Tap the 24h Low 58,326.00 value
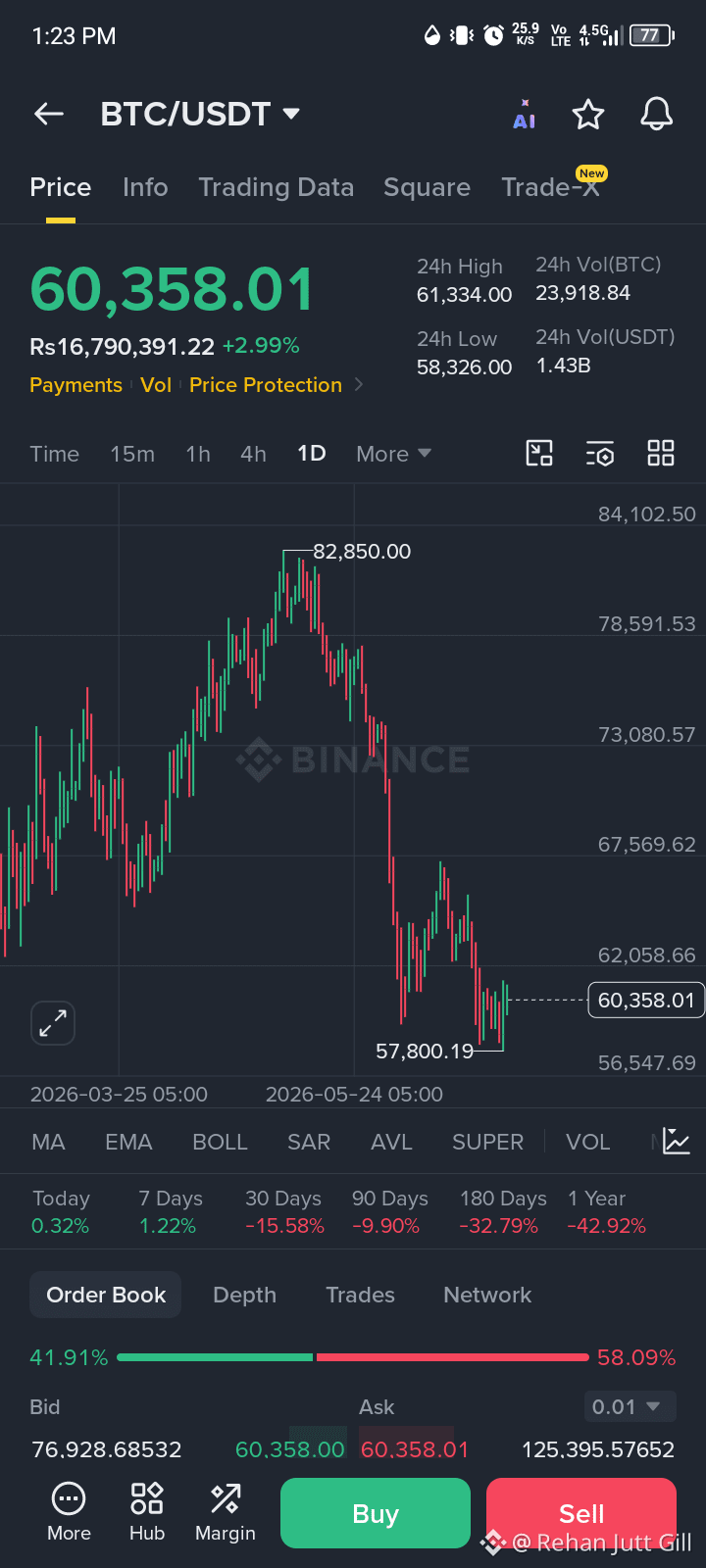This screenshot has width=706, height=1568. [x=465, y=367]
